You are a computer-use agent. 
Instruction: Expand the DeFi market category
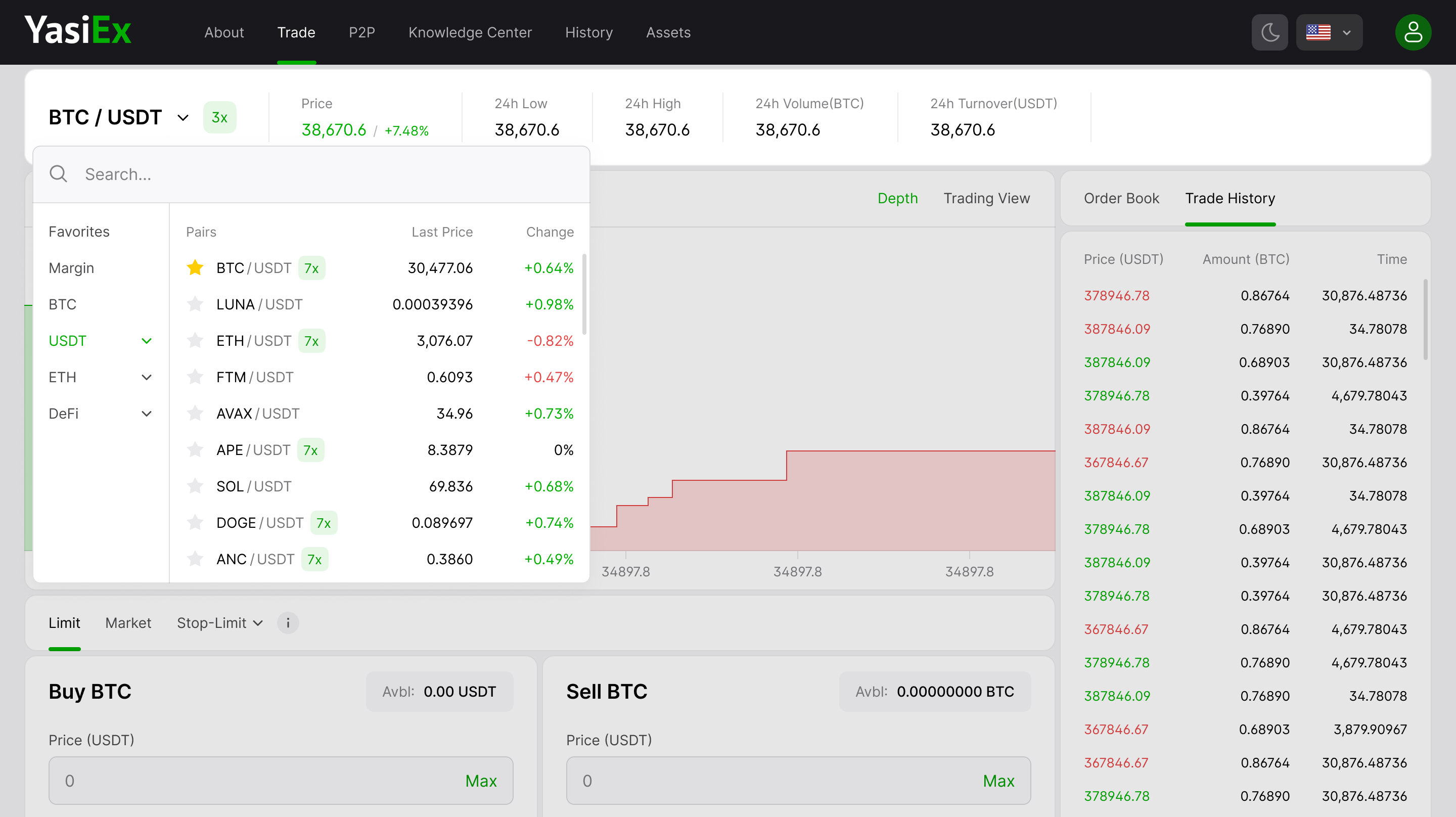pyautogui.click(x=146, y=414)
